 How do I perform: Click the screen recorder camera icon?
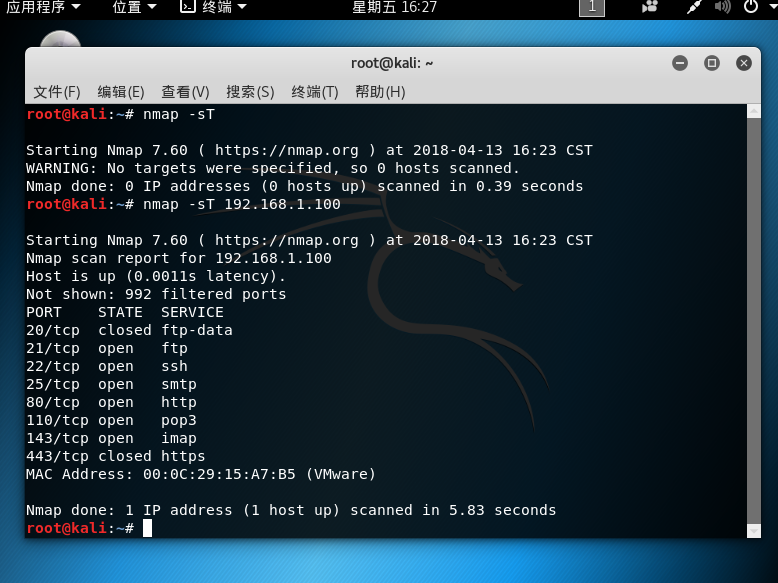click(x=649, y=7)
